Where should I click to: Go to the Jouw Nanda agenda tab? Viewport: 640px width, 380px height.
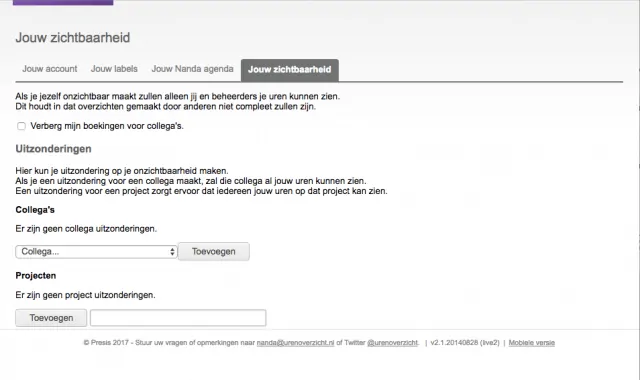point(192,69)
